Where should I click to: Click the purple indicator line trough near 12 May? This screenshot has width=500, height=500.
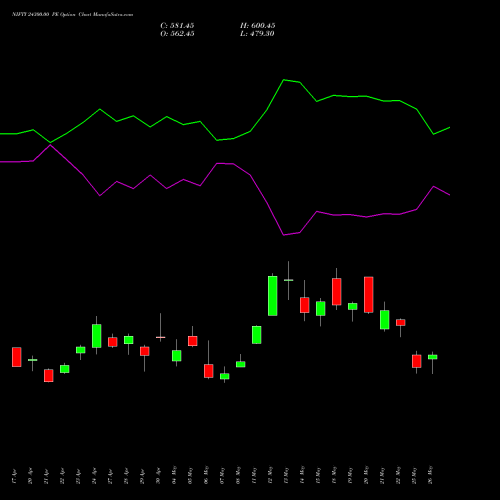[284, 235]
